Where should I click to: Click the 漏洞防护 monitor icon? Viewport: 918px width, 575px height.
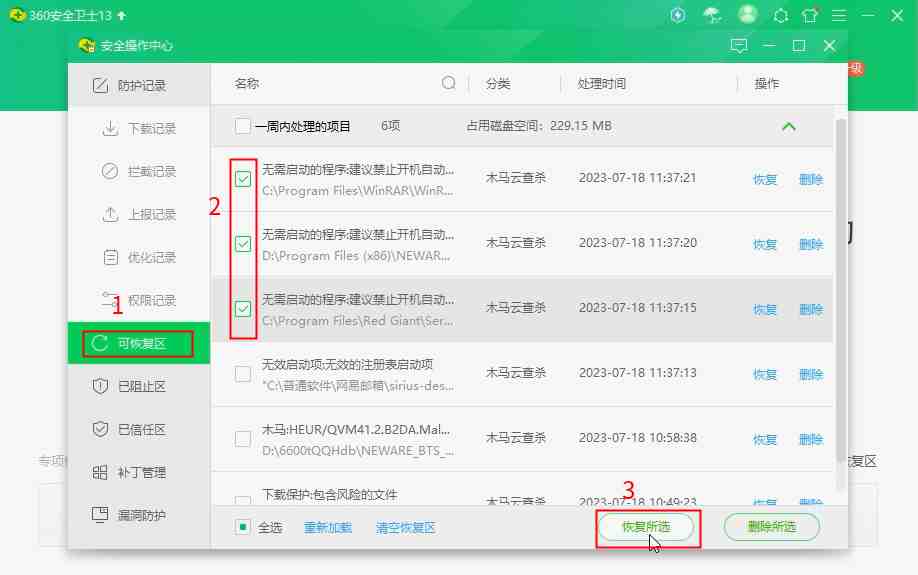coord(100,515)
